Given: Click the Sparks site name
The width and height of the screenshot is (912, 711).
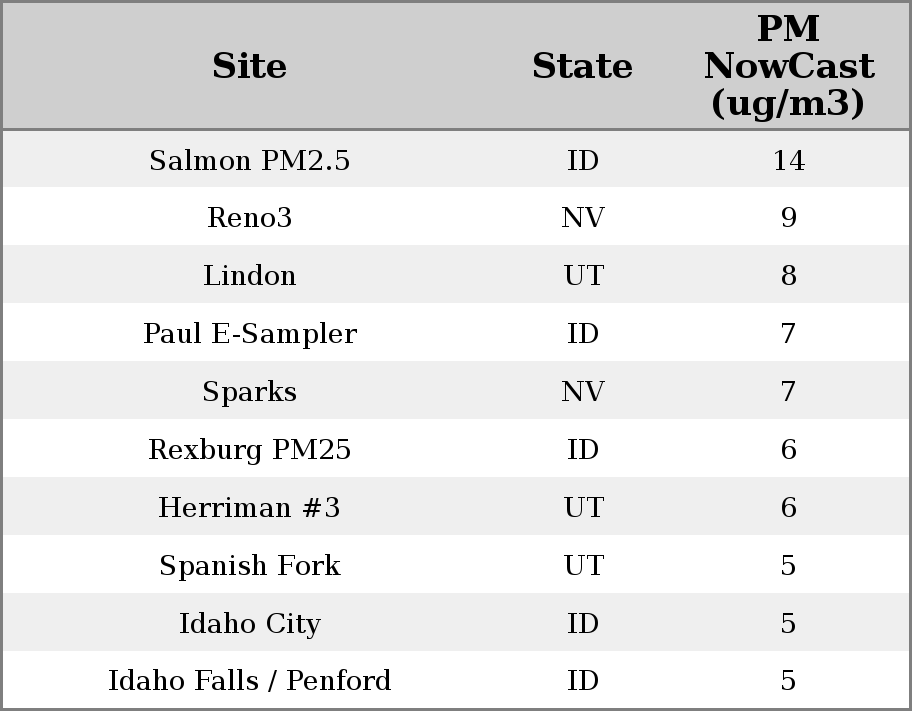Looking at the screenshot, I should point(250,392).
